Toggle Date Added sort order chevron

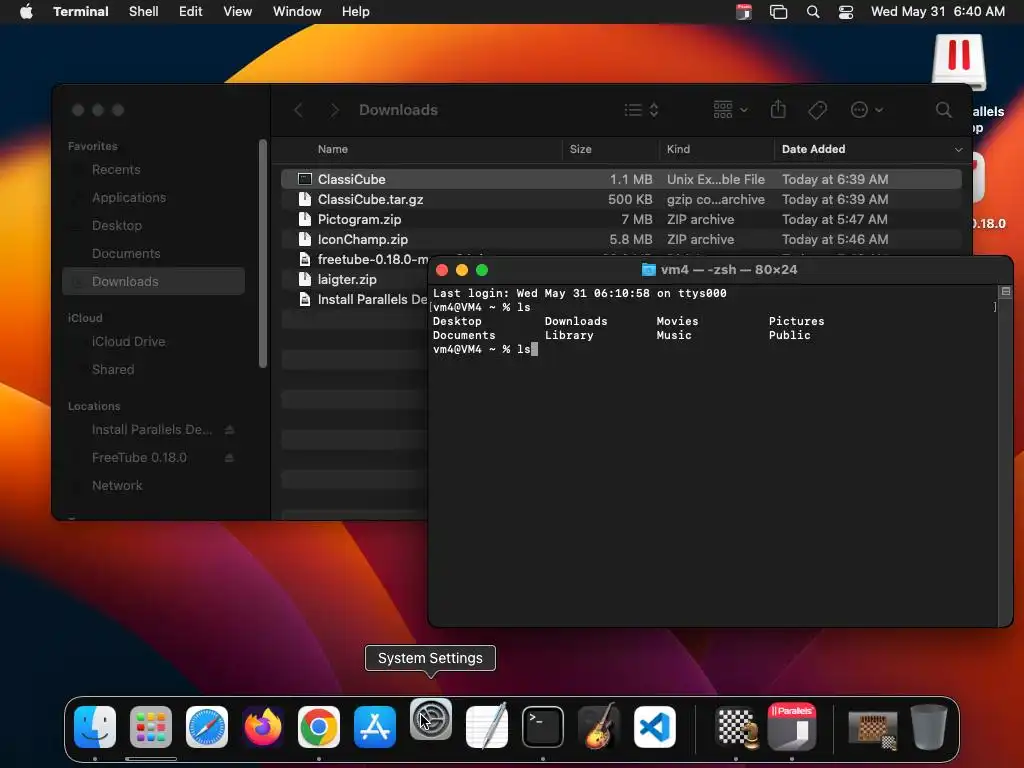[x=958, y=150]
